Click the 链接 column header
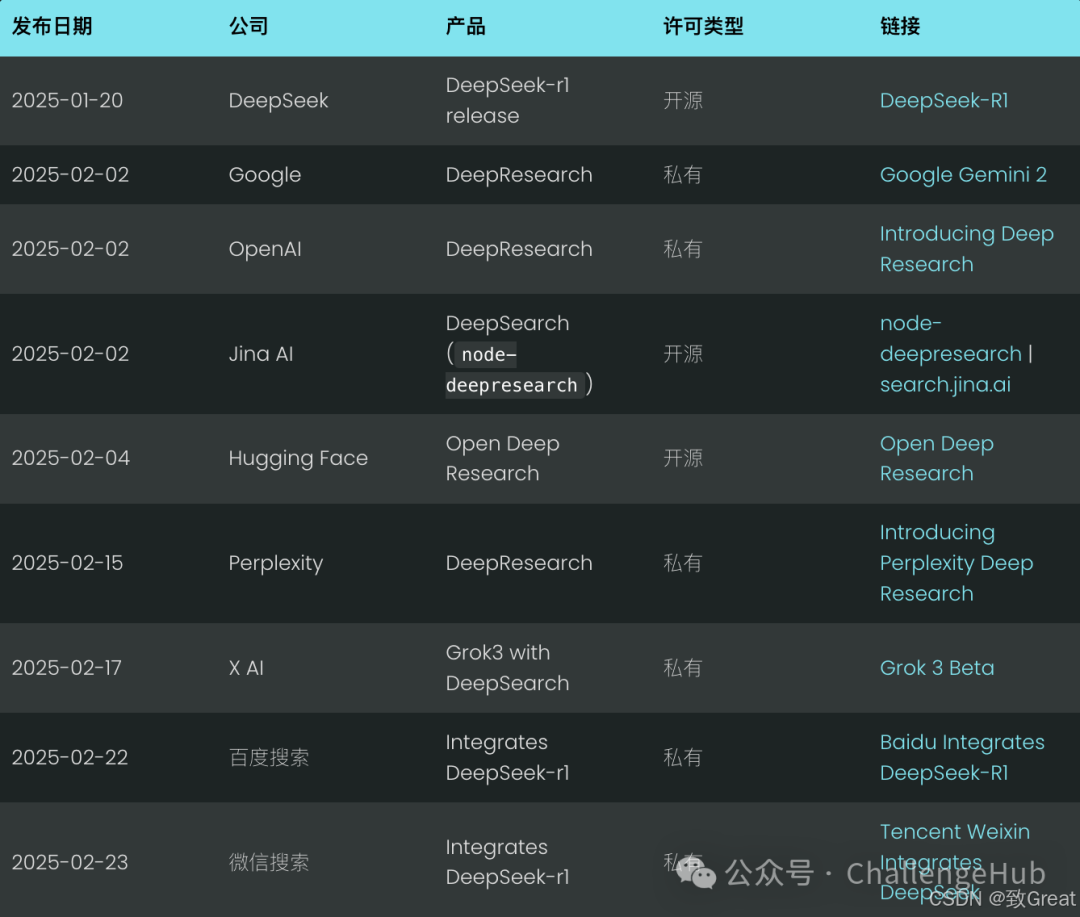 pyautogui.click(x=898, y=27)
